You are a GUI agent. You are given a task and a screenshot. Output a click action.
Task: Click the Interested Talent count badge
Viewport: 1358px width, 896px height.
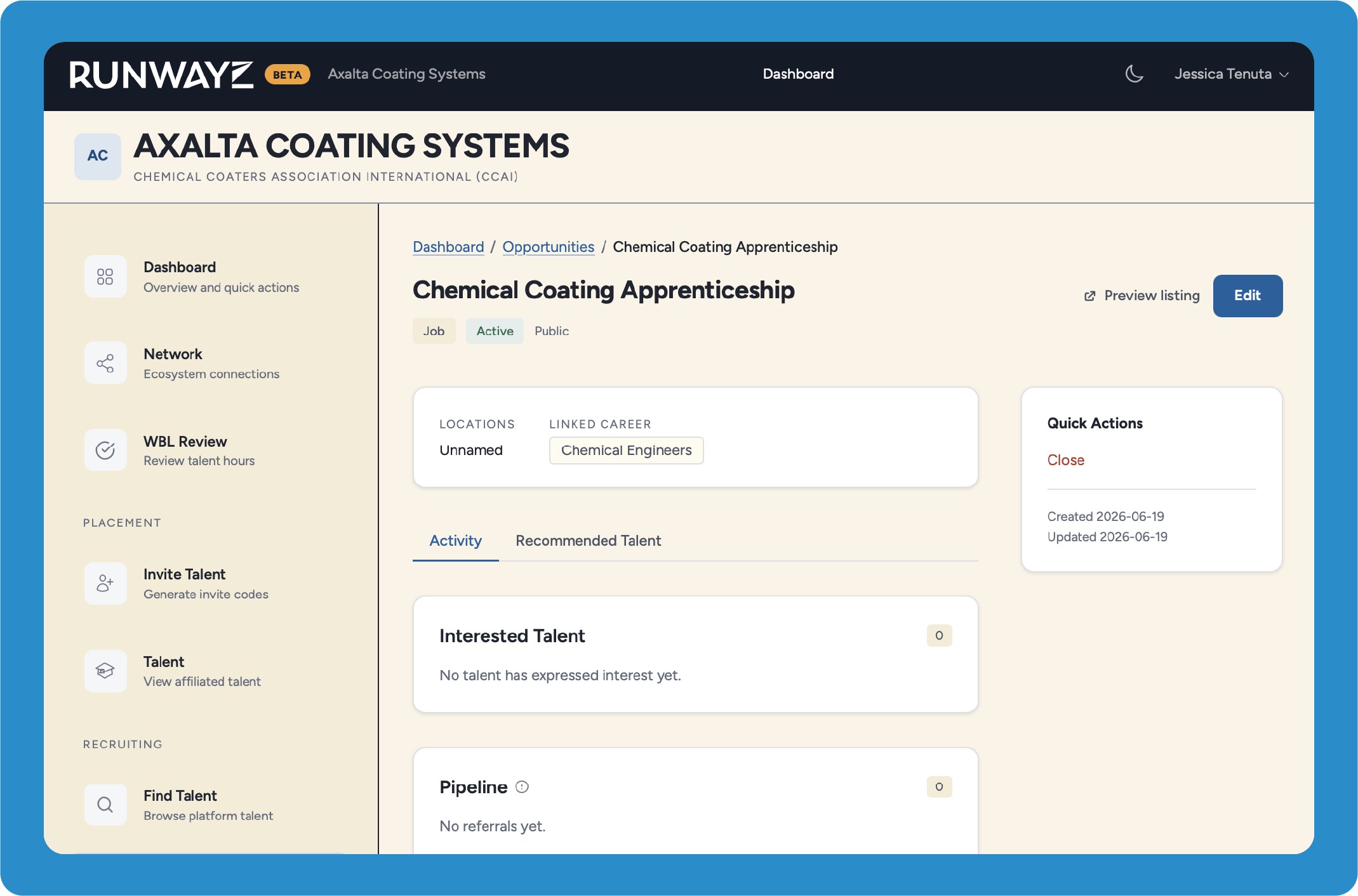click(x=940, y=636)
